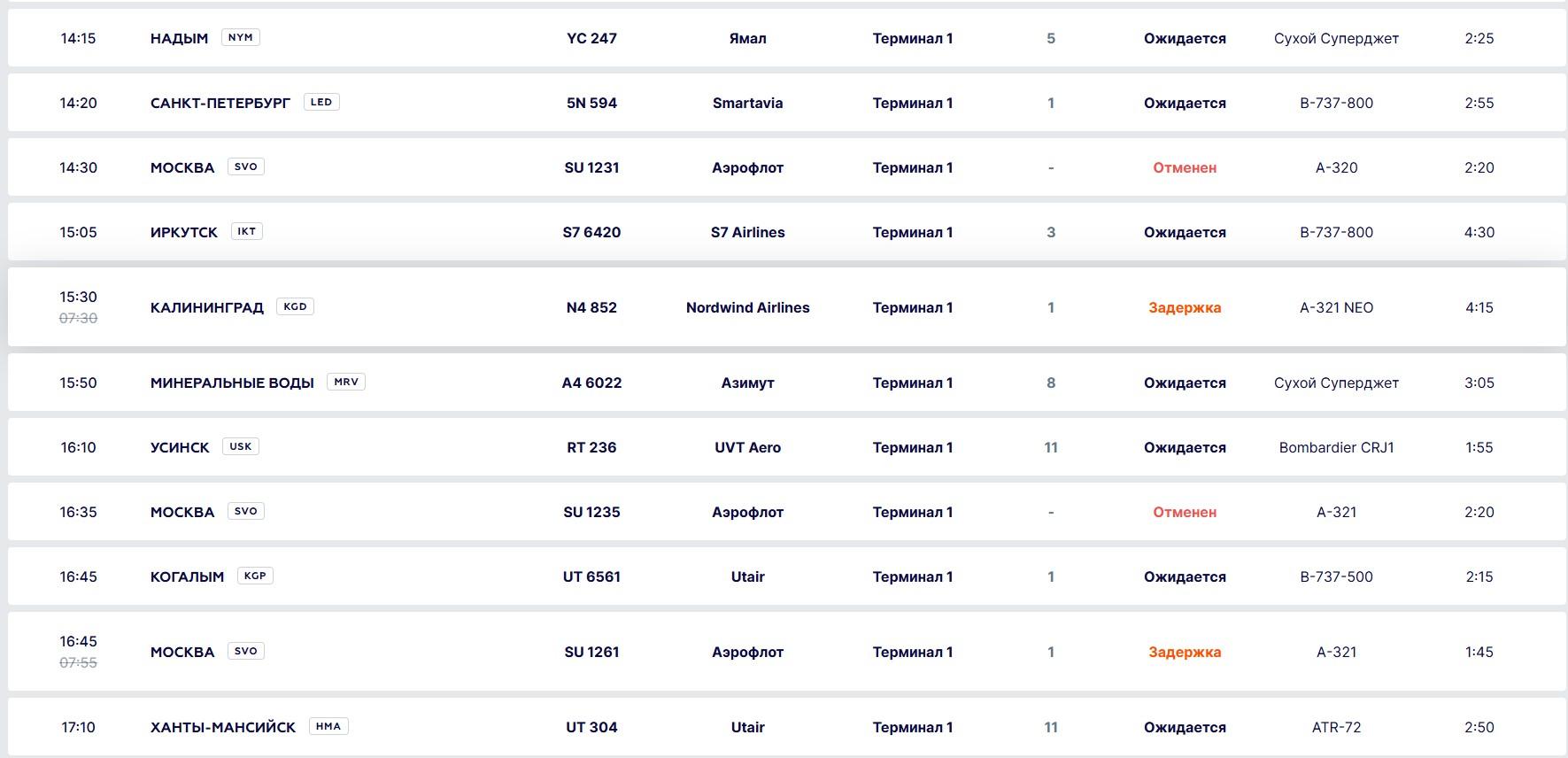
Task: Click the IKT airport code badge
Action: pos(246,232)
